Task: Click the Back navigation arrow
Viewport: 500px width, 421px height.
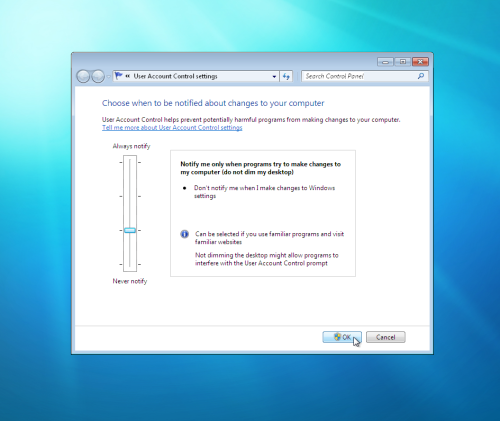Action: tap(83, 76)
